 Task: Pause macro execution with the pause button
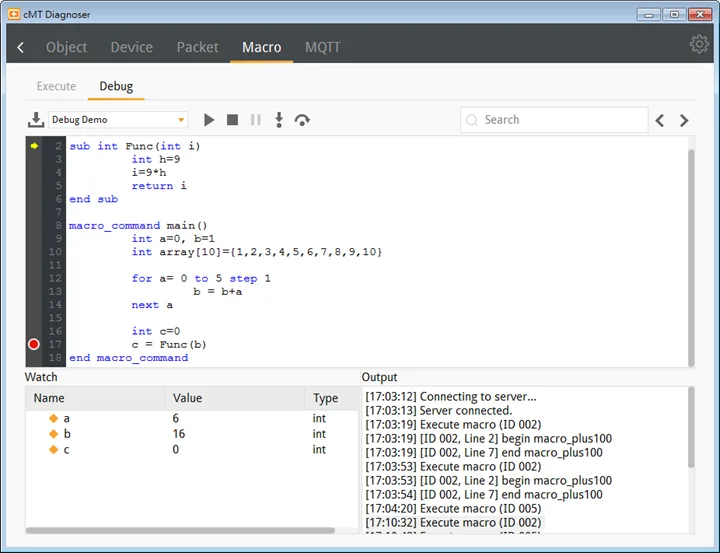coord(256,120)
